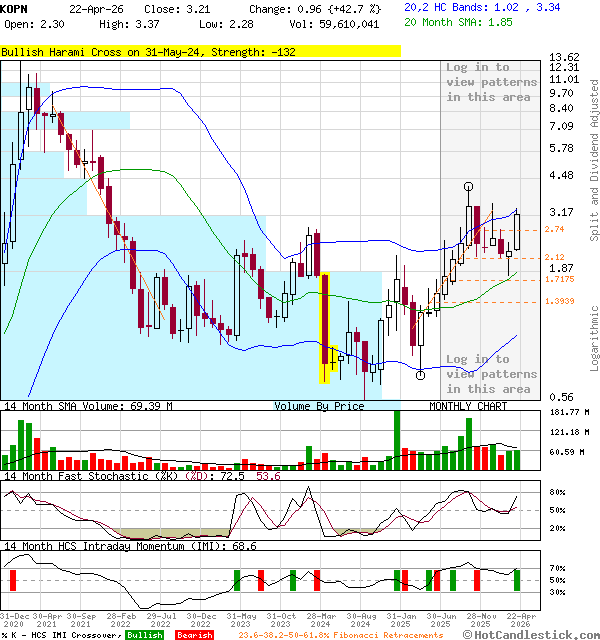This screenshot has width=600, height=640.
Task: Click the KOPN ticker symbol
Action: 14,8
